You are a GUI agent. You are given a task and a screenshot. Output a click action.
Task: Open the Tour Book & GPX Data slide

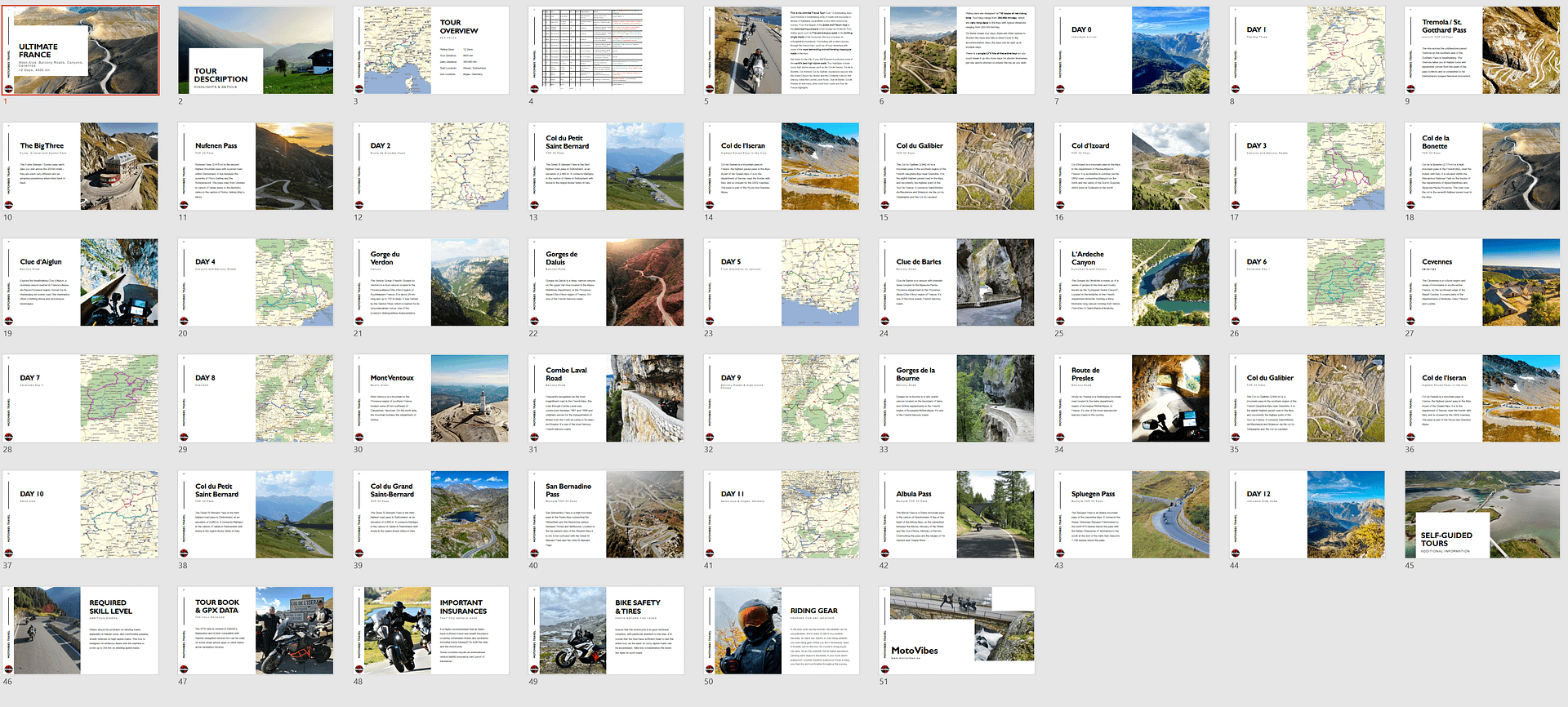[x=256, y=630]
